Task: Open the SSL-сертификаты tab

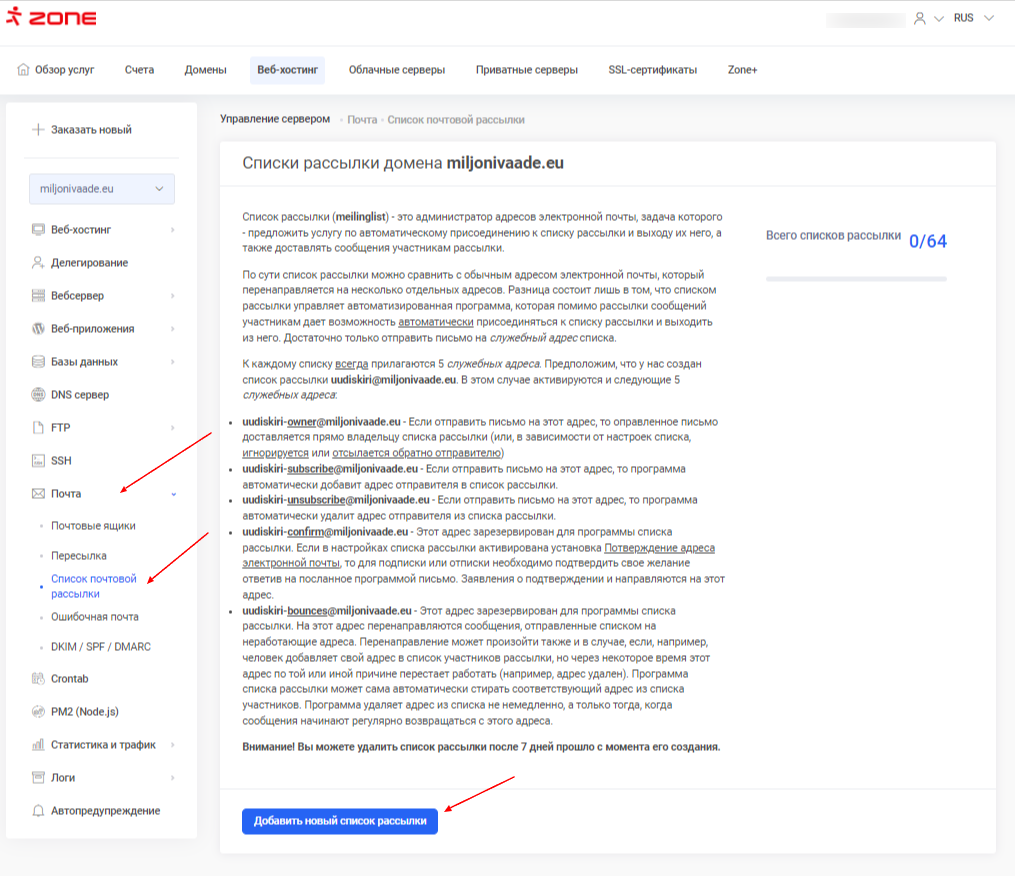Action: (652, 70)
